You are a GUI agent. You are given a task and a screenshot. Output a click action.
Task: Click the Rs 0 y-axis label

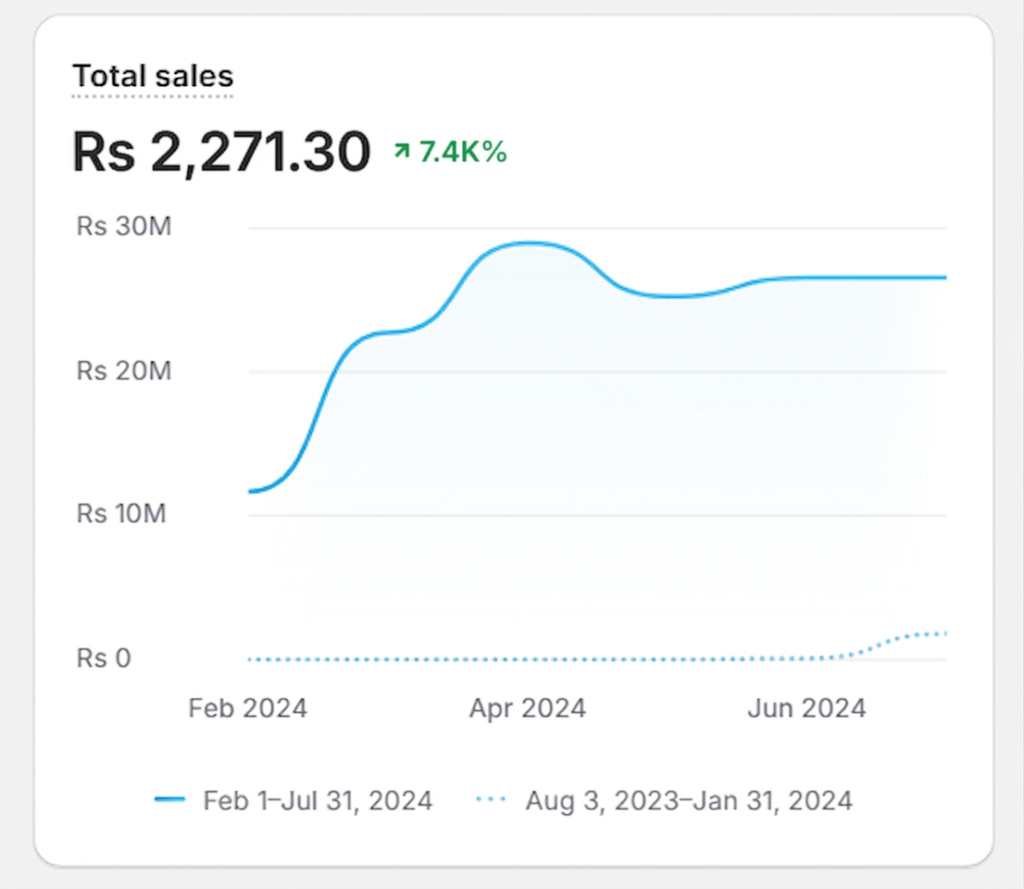(104, 658)
